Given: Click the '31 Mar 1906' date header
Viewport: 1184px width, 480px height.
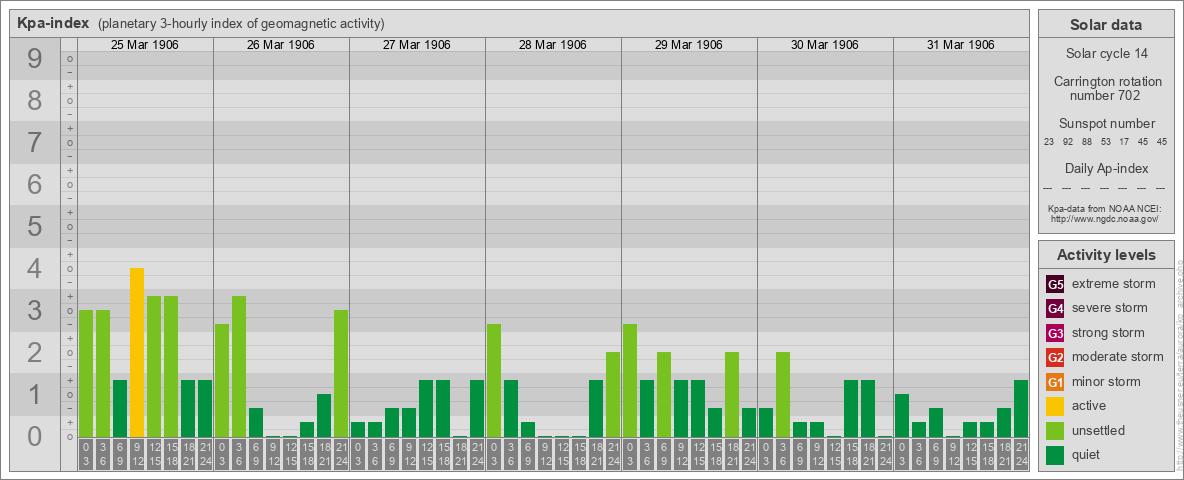Looking at the screenshot, I should (x=960, y=45).
